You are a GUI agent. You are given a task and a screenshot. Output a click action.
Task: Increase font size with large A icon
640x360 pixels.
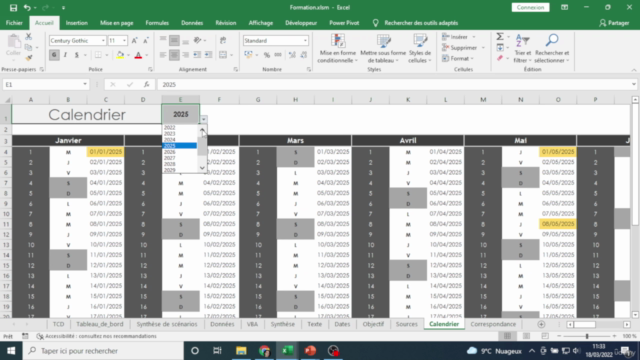point(134,40)
